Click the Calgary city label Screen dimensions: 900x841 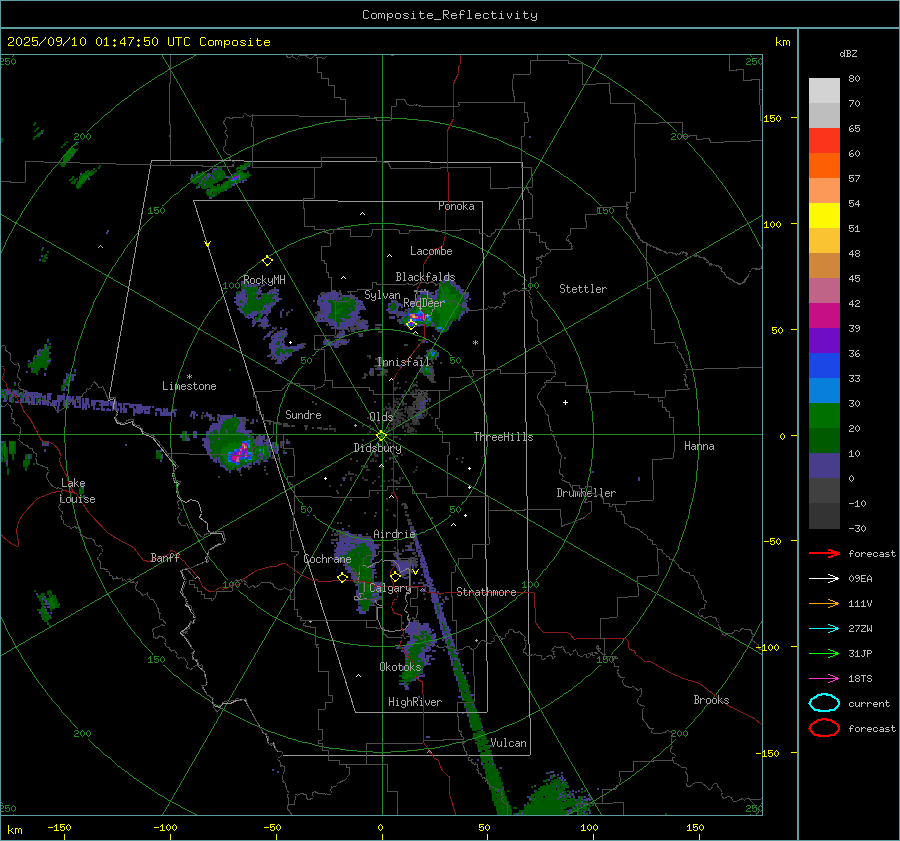click(390, 588)
